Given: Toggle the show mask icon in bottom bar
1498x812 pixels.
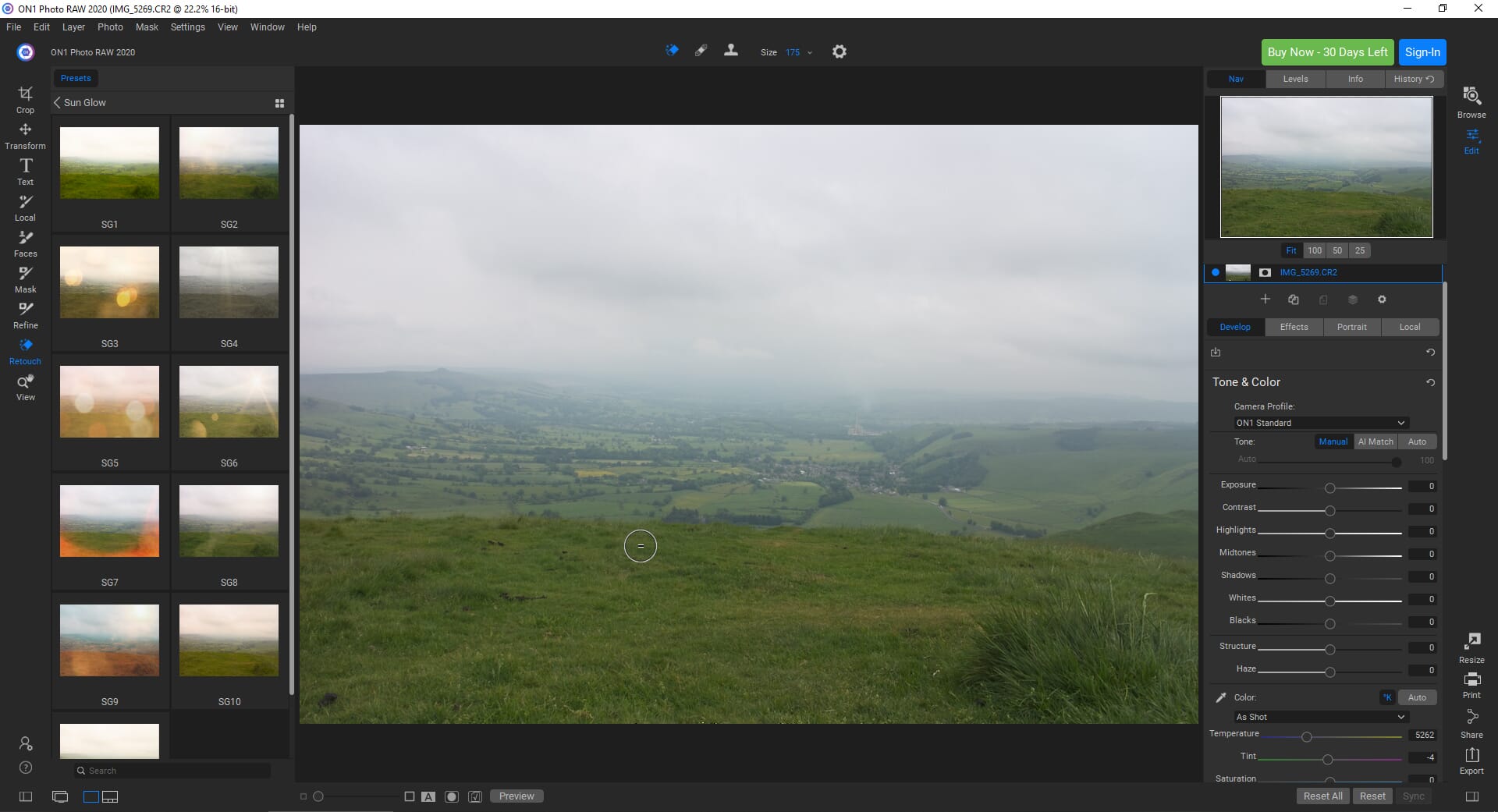Looking at the screenshot, I should tap(451, 796).
